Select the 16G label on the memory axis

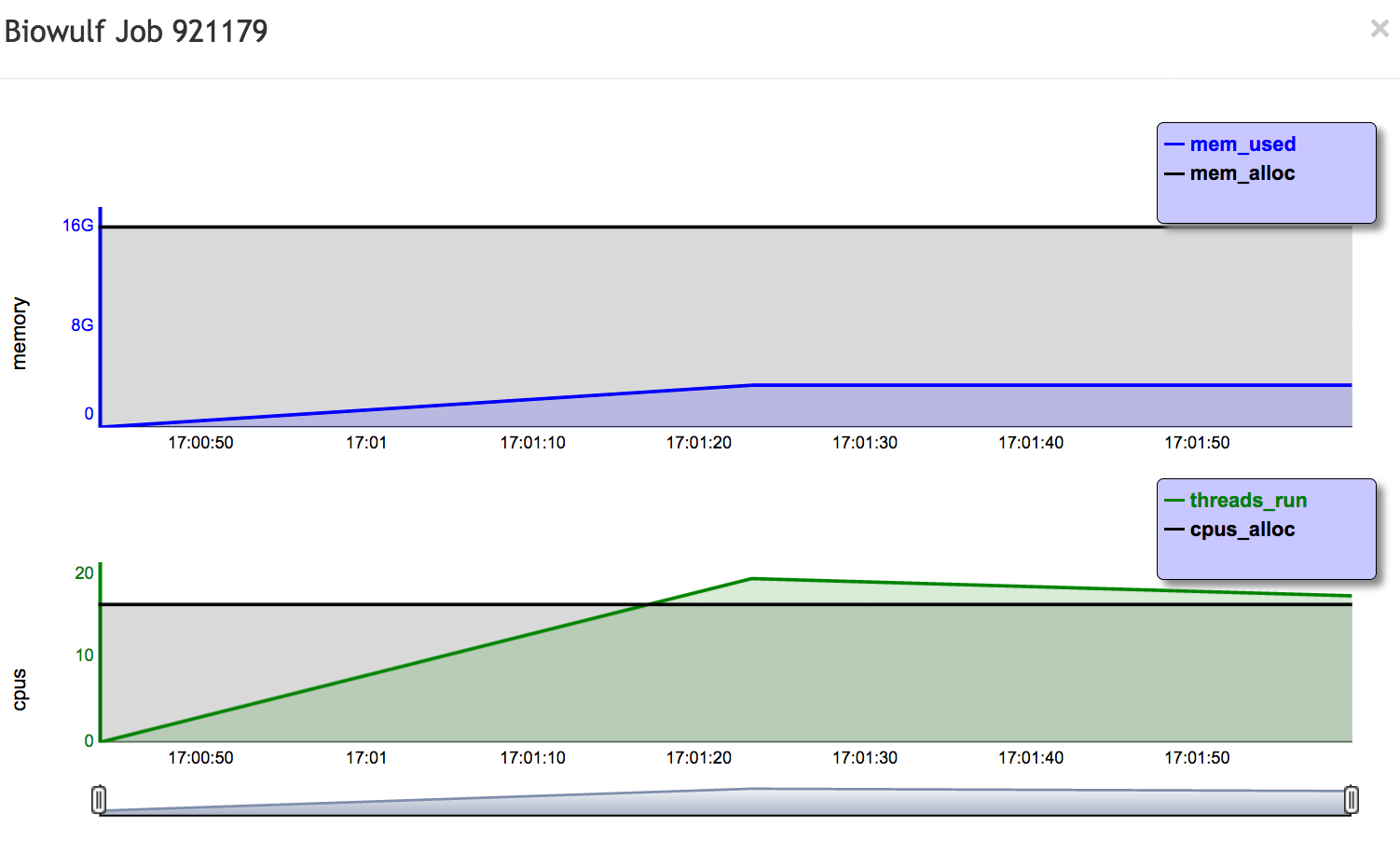point(78,226)
